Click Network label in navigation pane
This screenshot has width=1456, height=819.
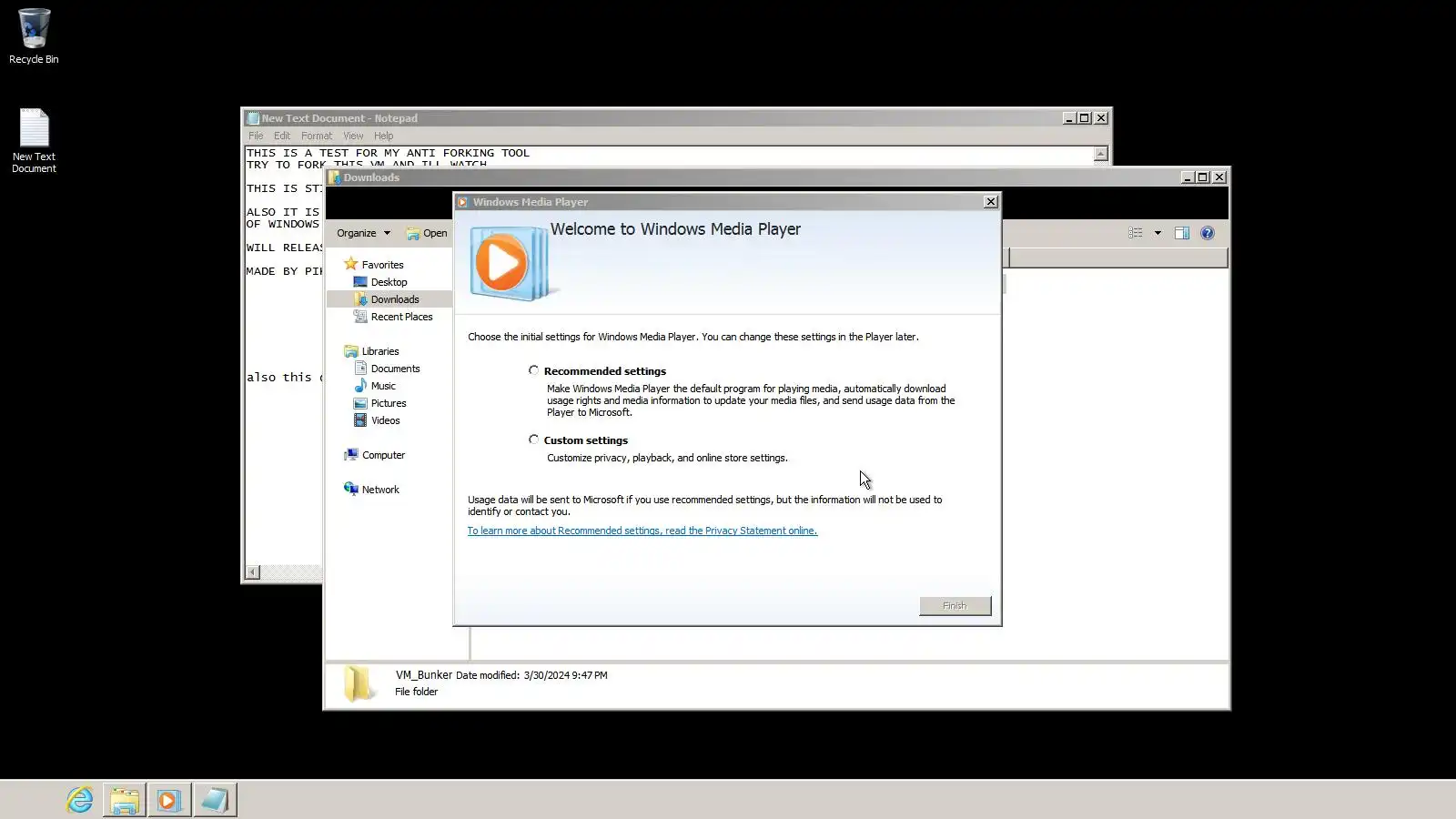click(380, 490)
